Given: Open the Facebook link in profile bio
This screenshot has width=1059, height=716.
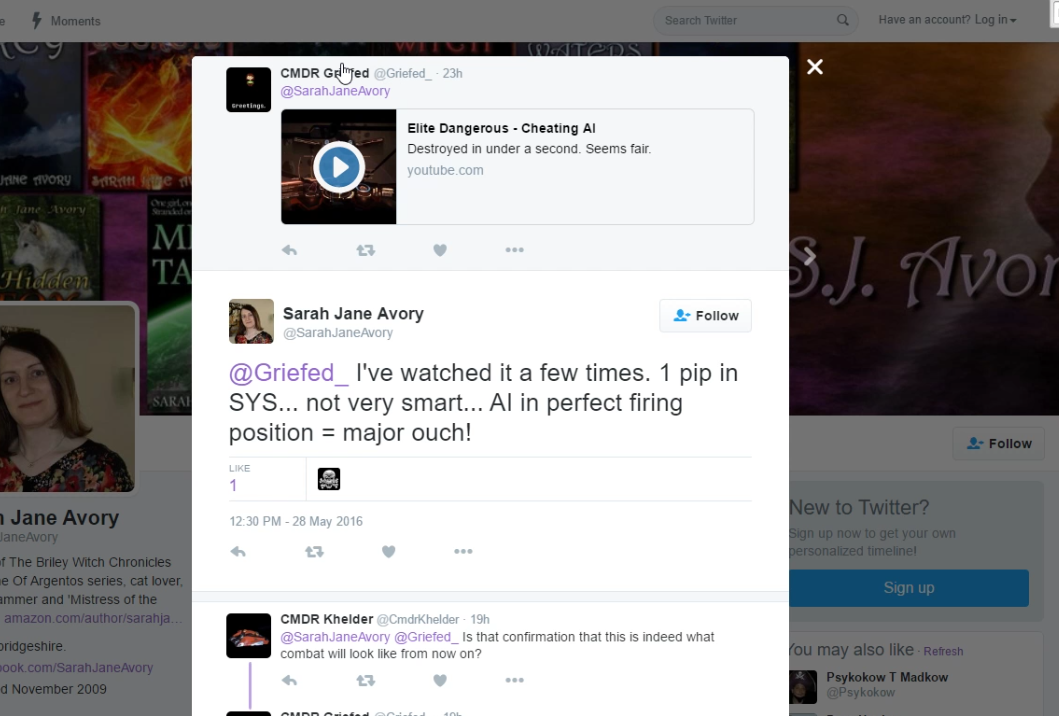Looking at the screenshot, I should (x=76, y=667).
